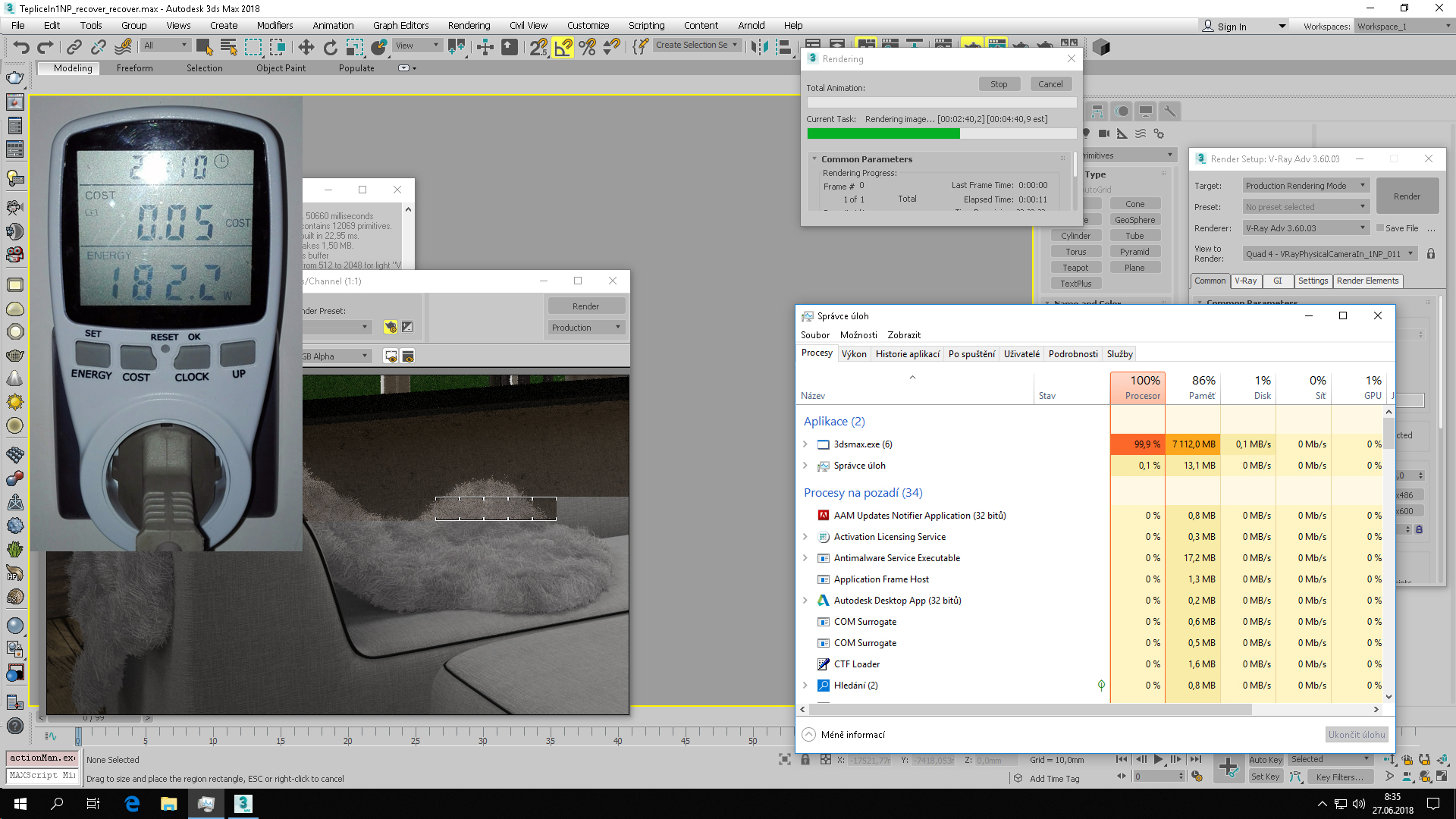
Task: Activate the Select and Scale tool
Action: (x=355, y=47)
